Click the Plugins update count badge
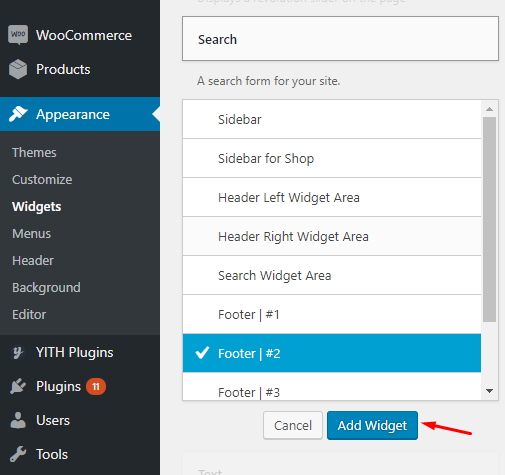505x475 pixels. tap(96, 387)
